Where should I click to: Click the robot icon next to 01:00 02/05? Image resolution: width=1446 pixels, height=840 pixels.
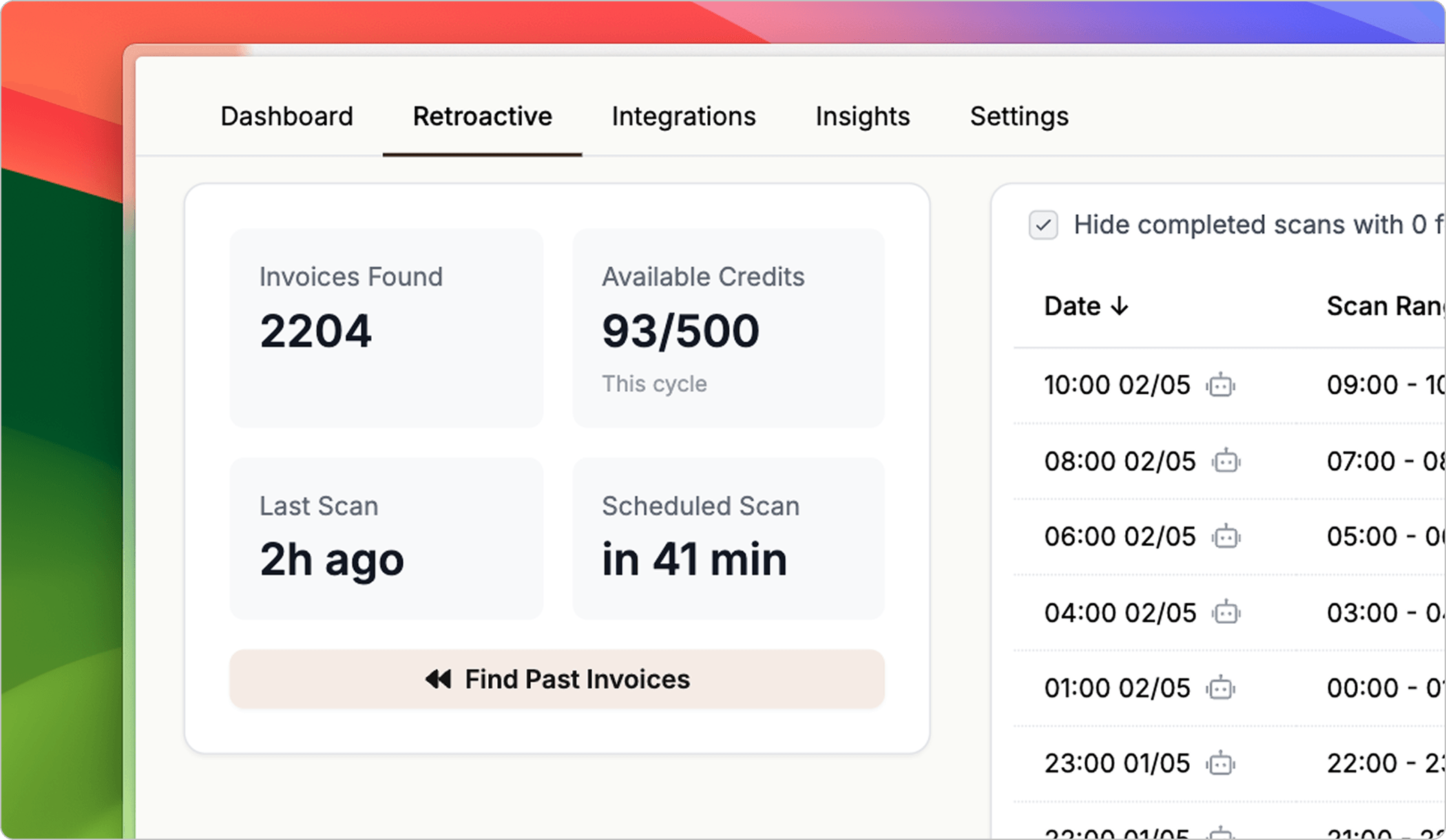pos(1219,688)
